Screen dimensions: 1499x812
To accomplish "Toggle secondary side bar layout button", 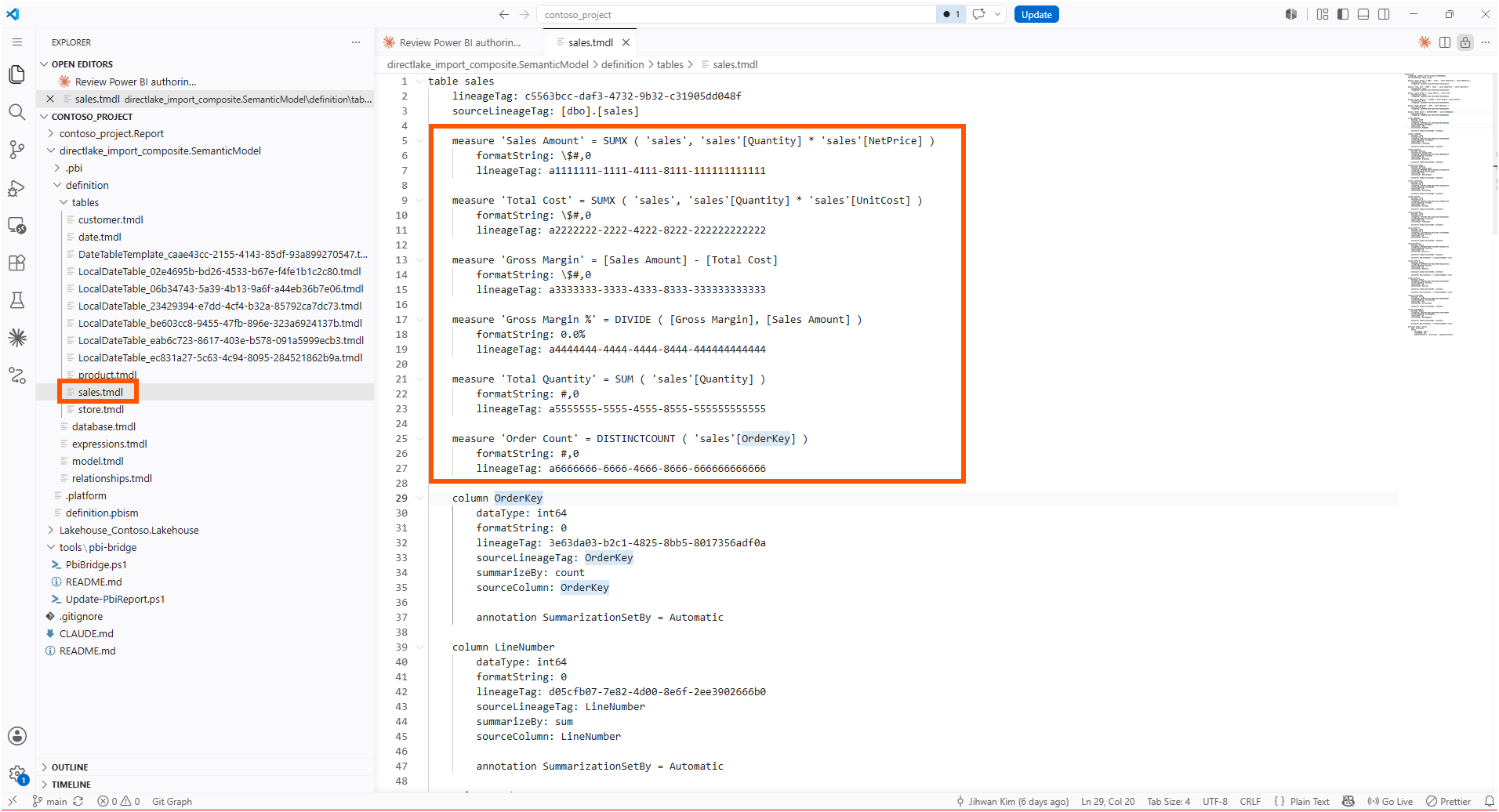I will (x=1384, y=14).
